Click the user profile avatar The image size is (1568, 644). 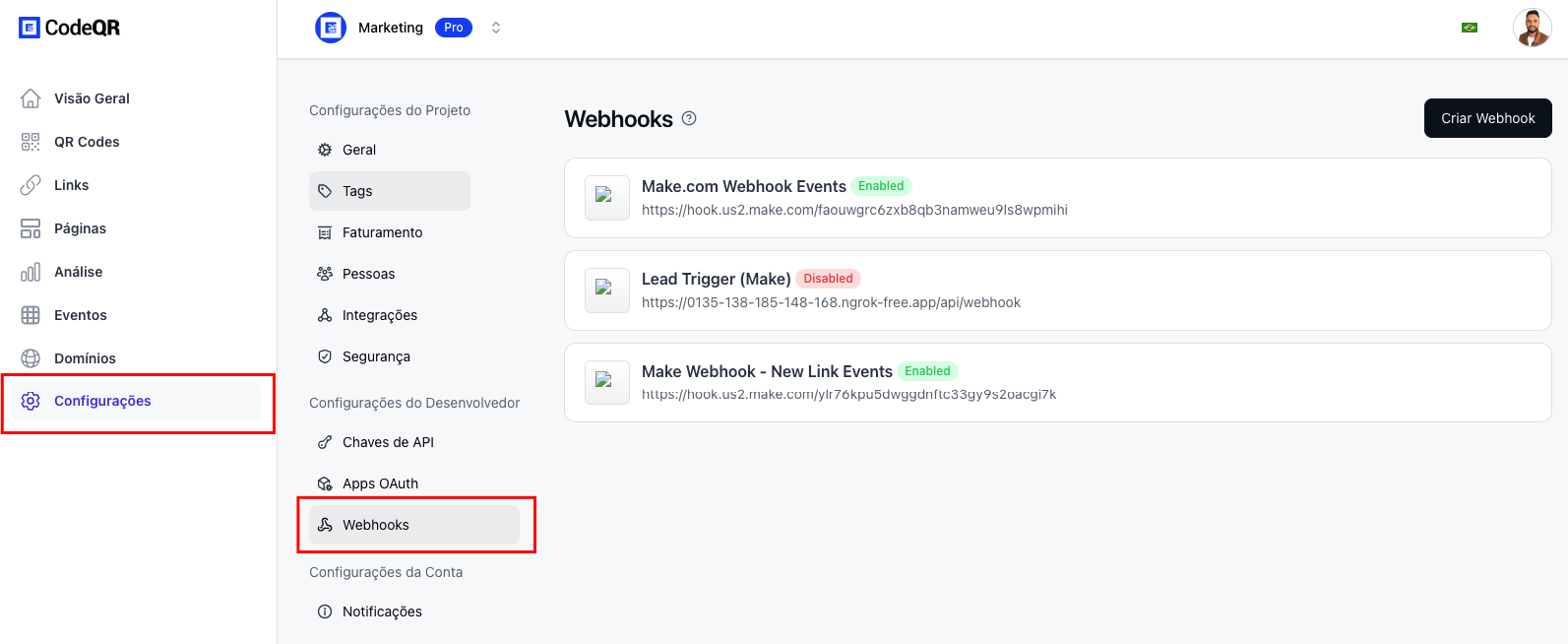1532,28
